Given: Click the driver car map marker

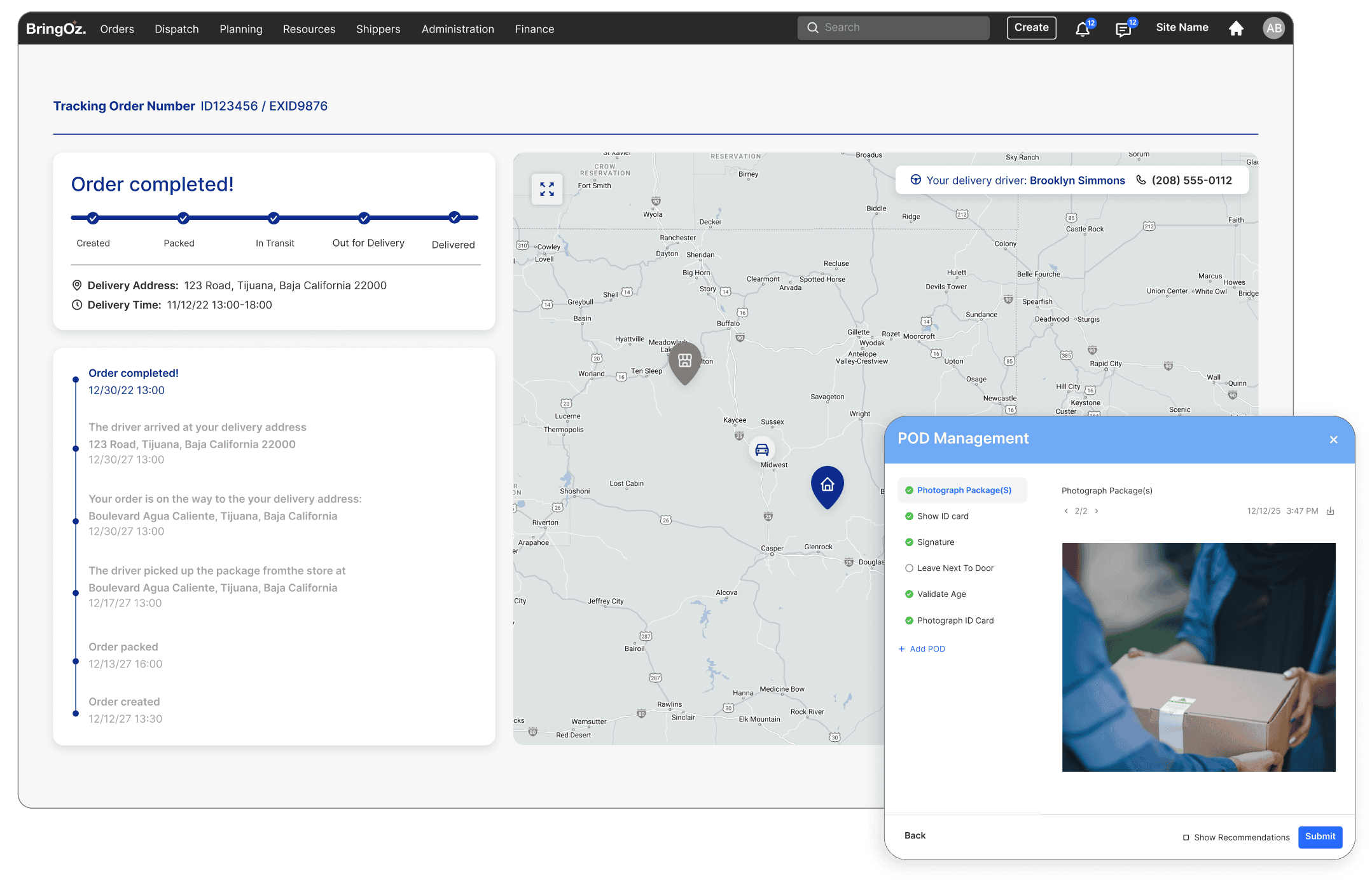Looking at the screenshot, I should tap(761, 449).
